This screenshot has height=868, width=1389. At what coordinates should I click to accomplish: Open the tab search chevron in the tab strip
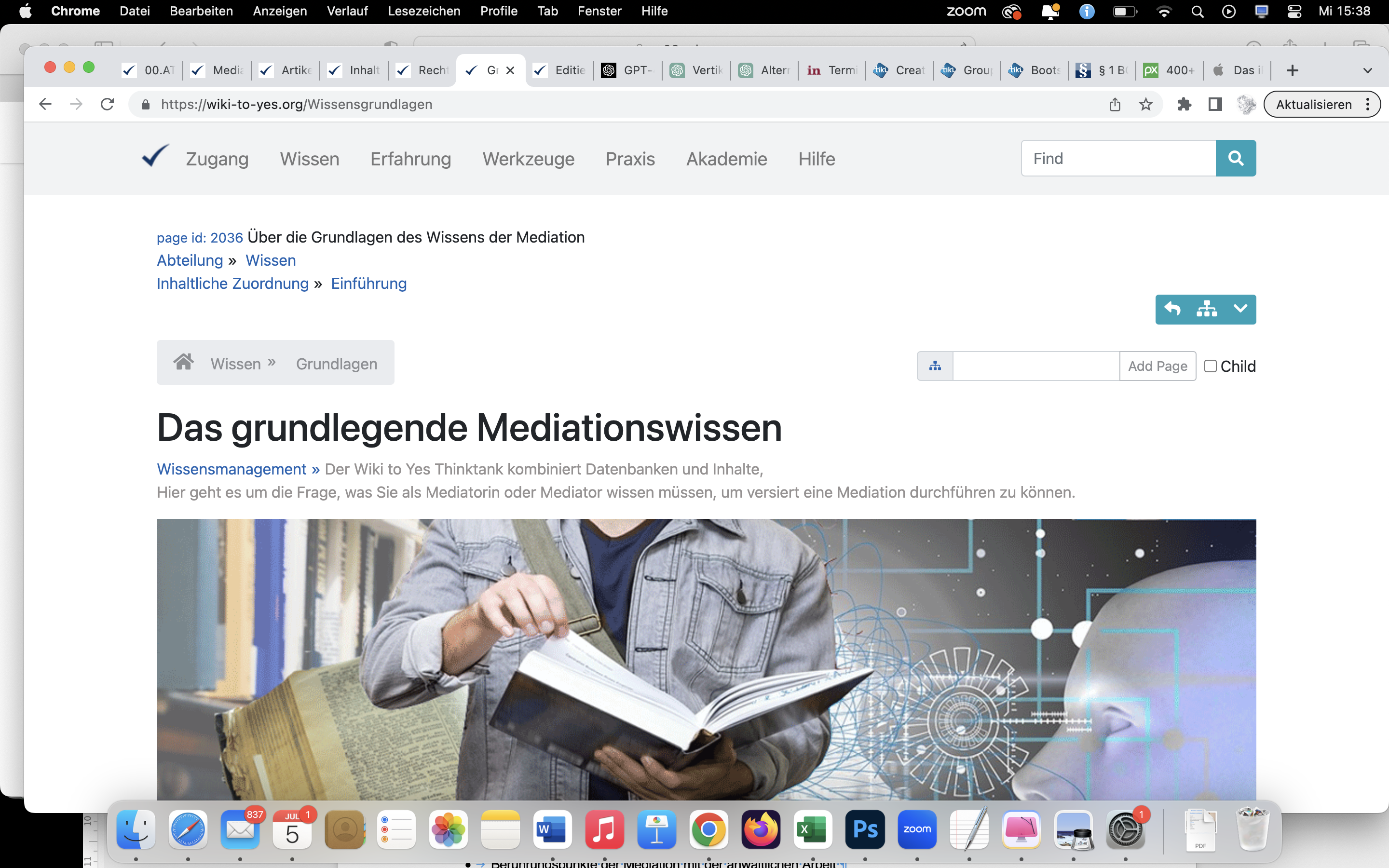[1368, 70]
